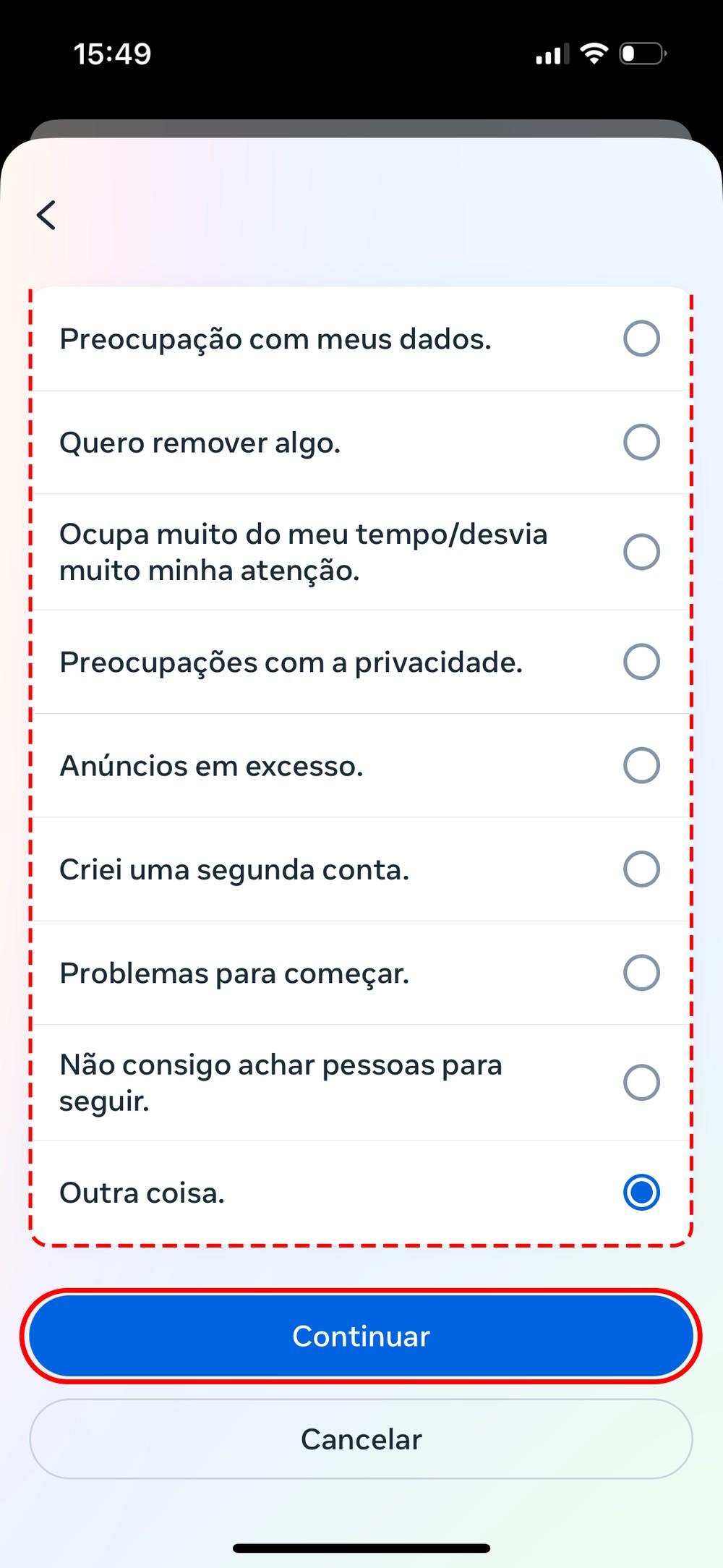Select 'Preocupações com a privacidade' radio button
723x1568 pixels.
coord(641,662)
